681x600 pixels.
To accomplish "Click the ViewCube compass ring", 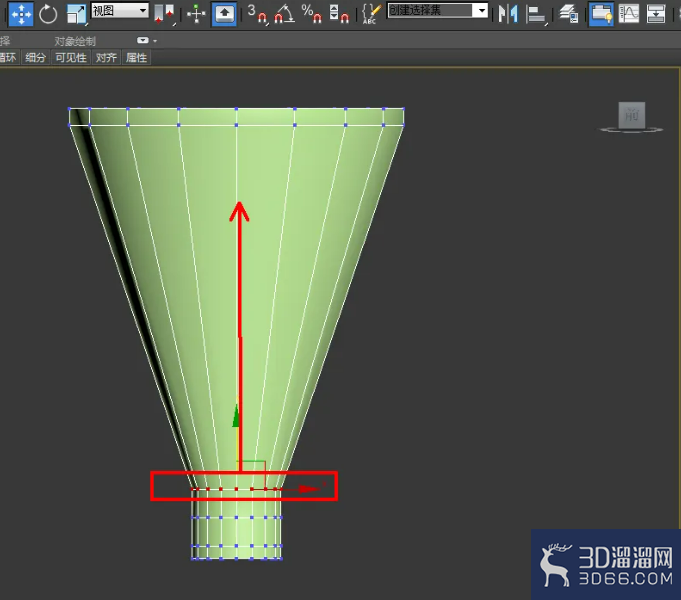I will click(x=631, y=129).
